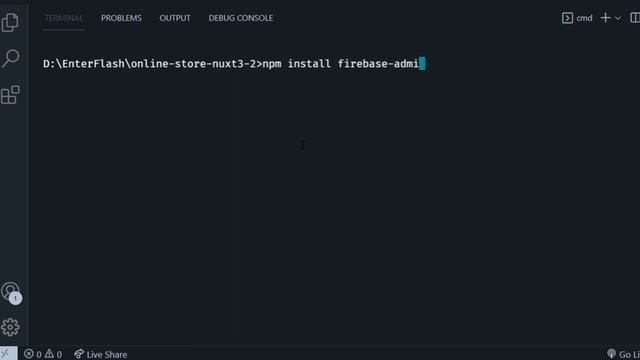Switch to the OUTPUT tab
The image size is (640, 360).
click(175, 18)
